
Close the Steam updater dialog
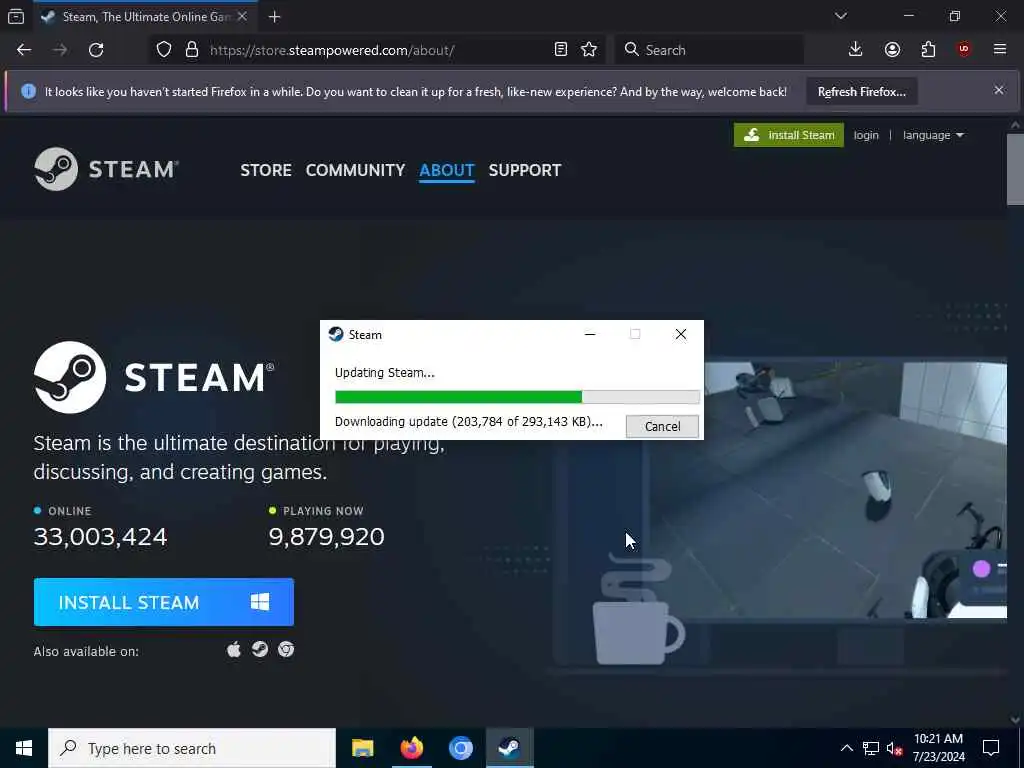pyautogui.click(x=680, y=334)
